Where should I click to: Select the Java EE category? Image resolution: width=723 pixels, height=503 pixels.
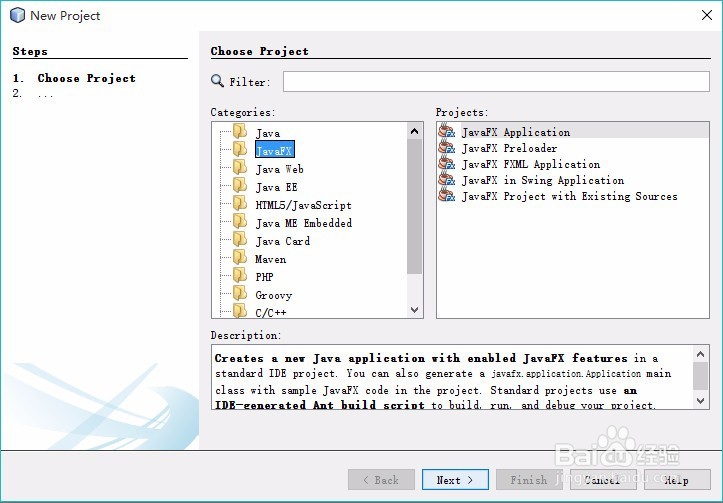276,187
